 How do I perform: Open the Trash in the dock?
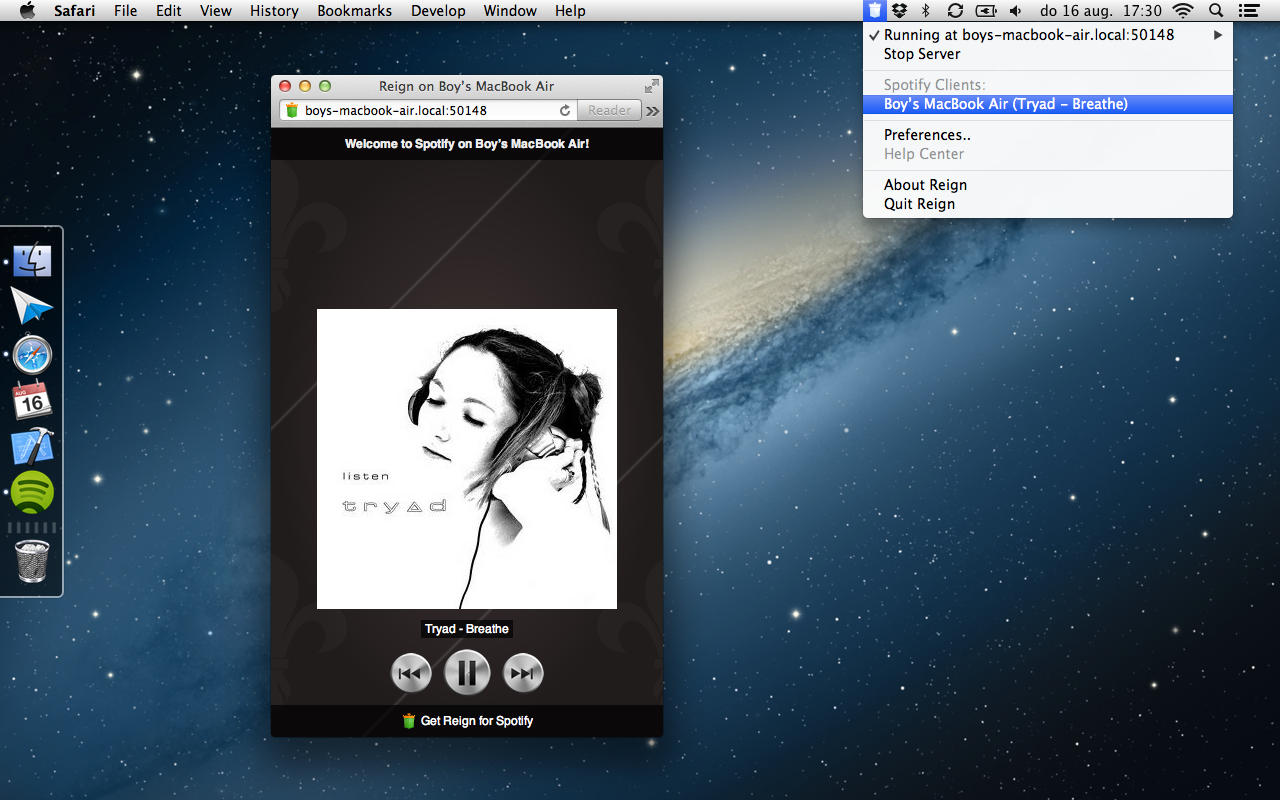click(32, 561)
